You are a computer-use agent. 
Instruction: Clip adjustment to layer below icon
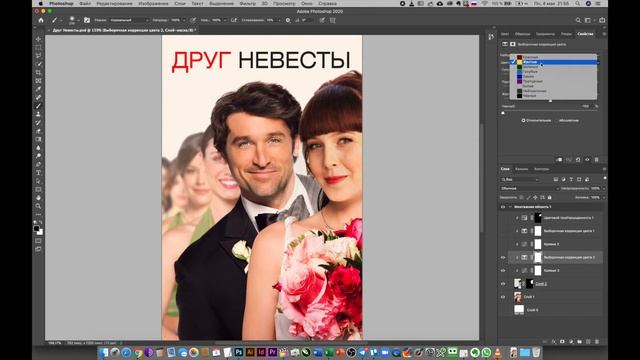coord(559,160)
